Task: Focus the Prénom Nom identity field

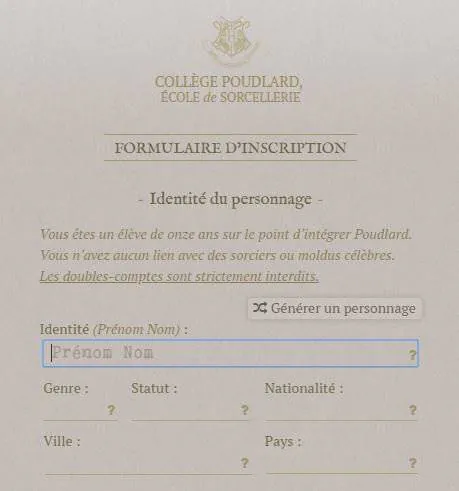Action: pos(230,354)
